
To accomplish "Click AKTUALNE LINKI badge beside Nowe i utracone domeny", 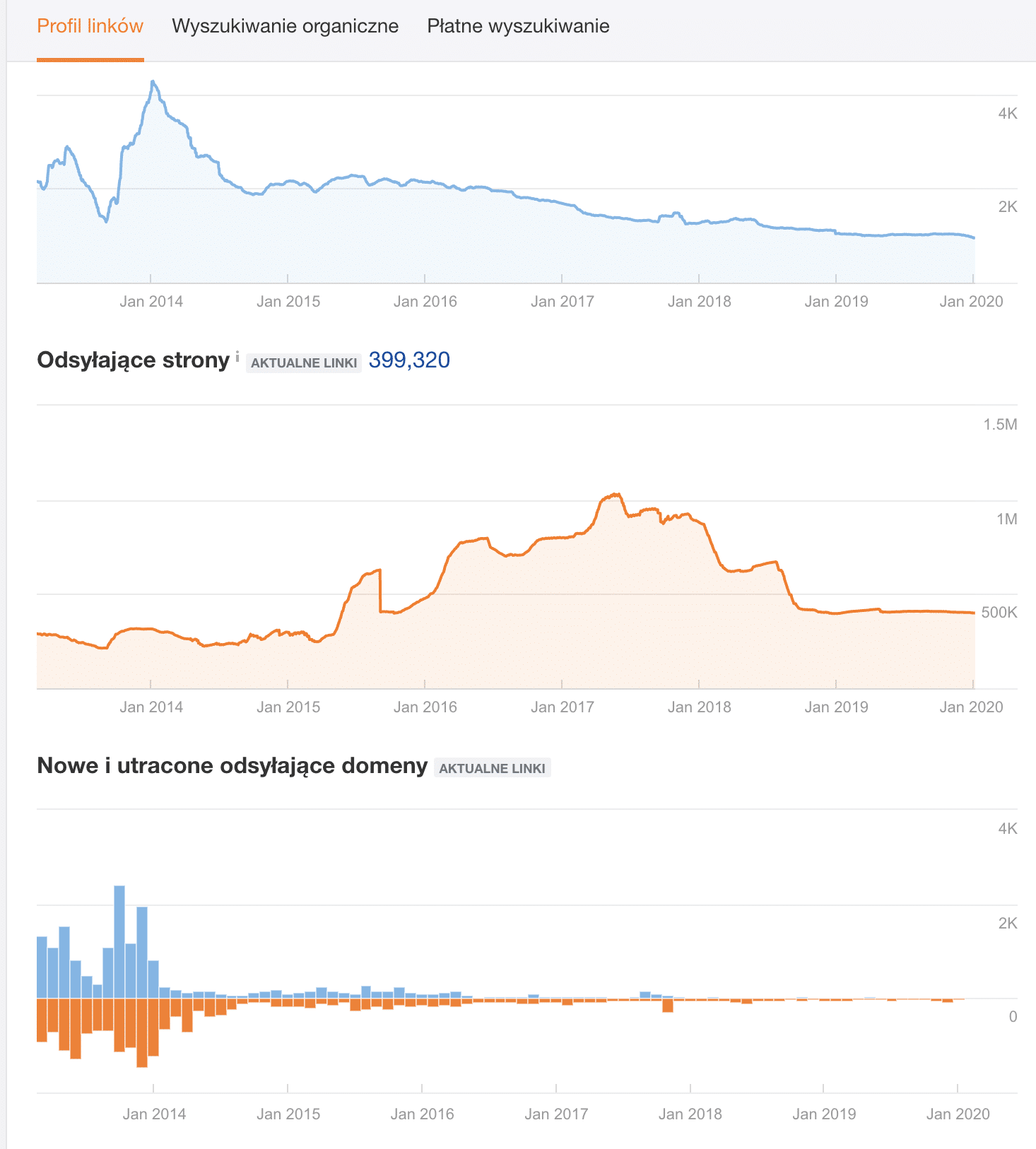I will pyautogui.click(x=492, y=768).
